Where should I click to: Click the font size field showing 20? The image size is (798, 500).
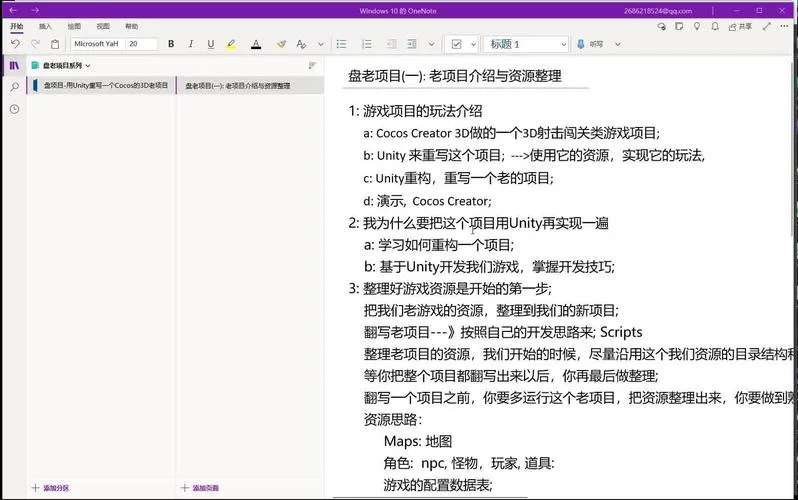(x=141, y=44)
